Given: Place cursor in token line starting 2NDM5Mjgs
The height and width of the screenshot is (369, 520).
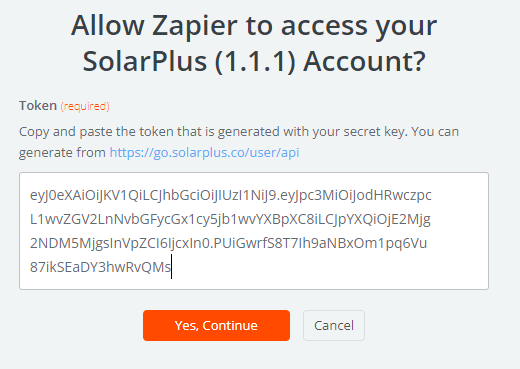Looking at the screenshot, I should (x=228, y=243).
